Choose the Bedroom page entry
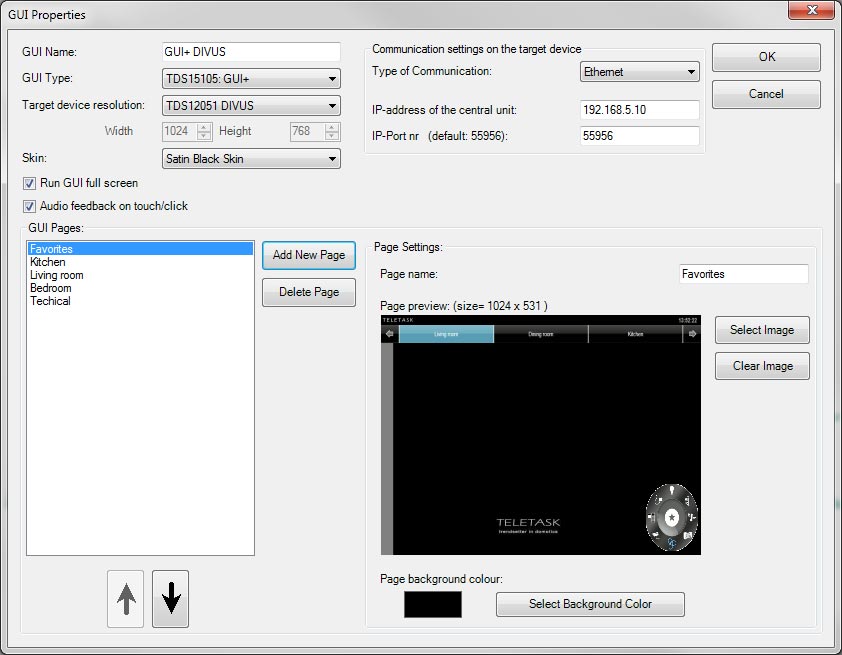Screen dimensions: 842x655 tap(51, 288)
